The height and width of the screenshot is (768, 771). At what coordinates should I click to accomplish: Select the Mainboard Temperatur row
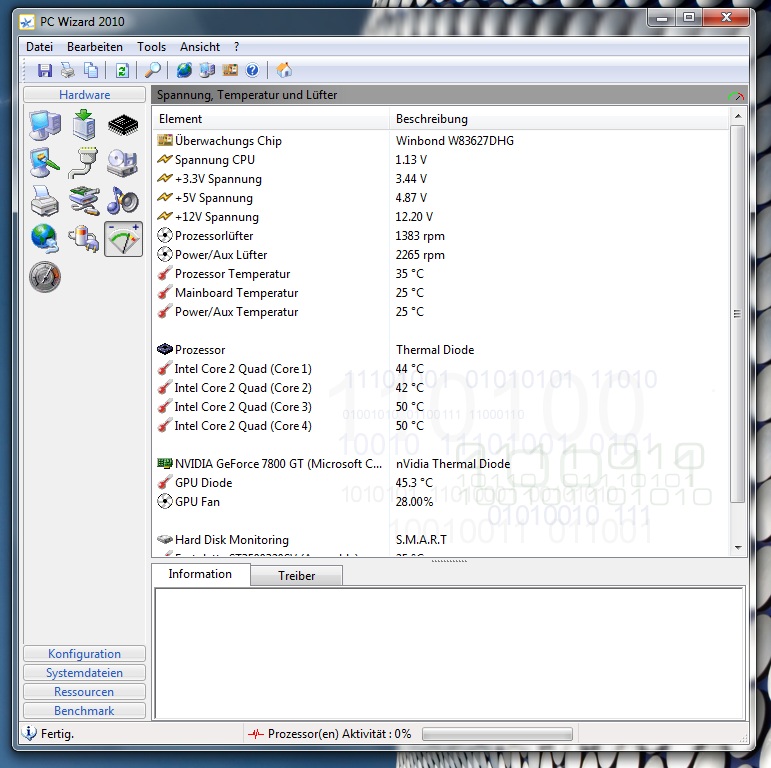click(441, 293)
